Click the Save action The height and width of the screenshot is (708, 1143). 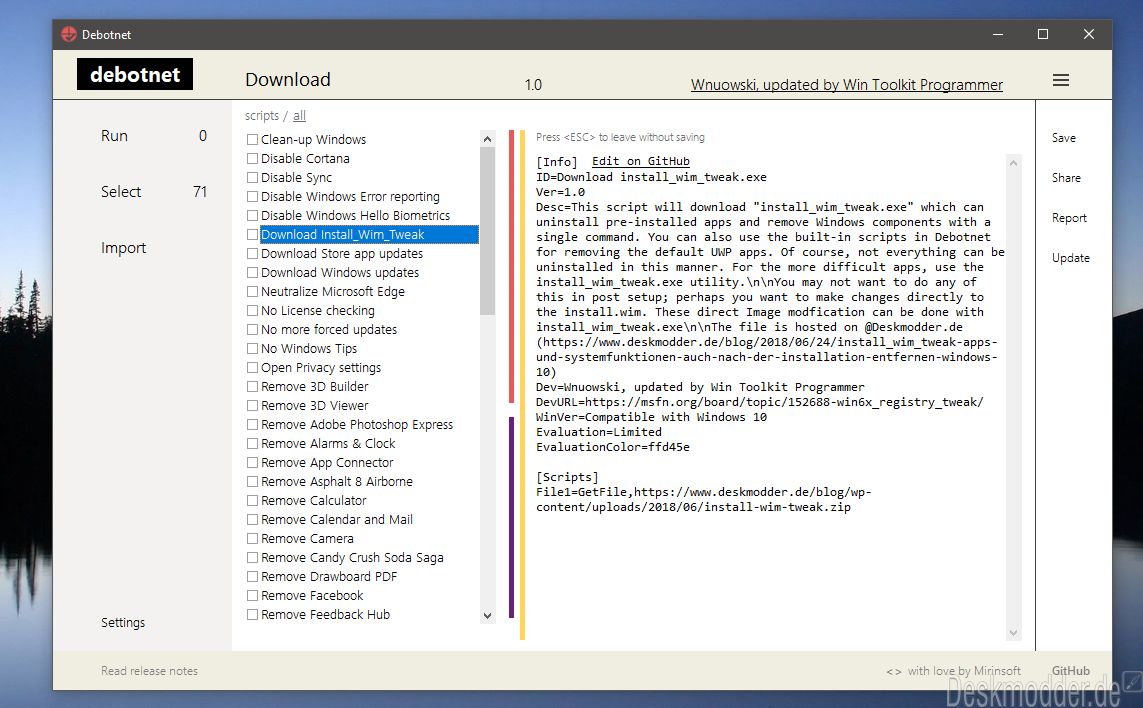[1064, 138]
